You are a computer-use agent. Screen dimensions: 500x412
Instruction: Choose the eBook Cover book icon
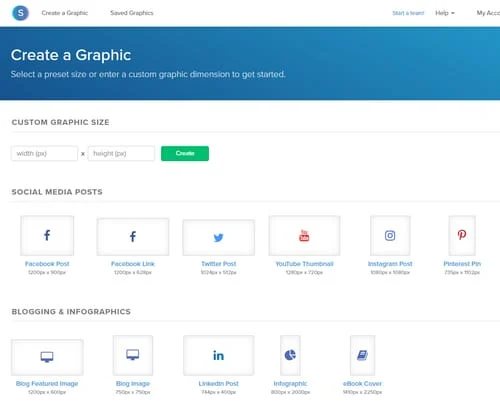point(362,355)
